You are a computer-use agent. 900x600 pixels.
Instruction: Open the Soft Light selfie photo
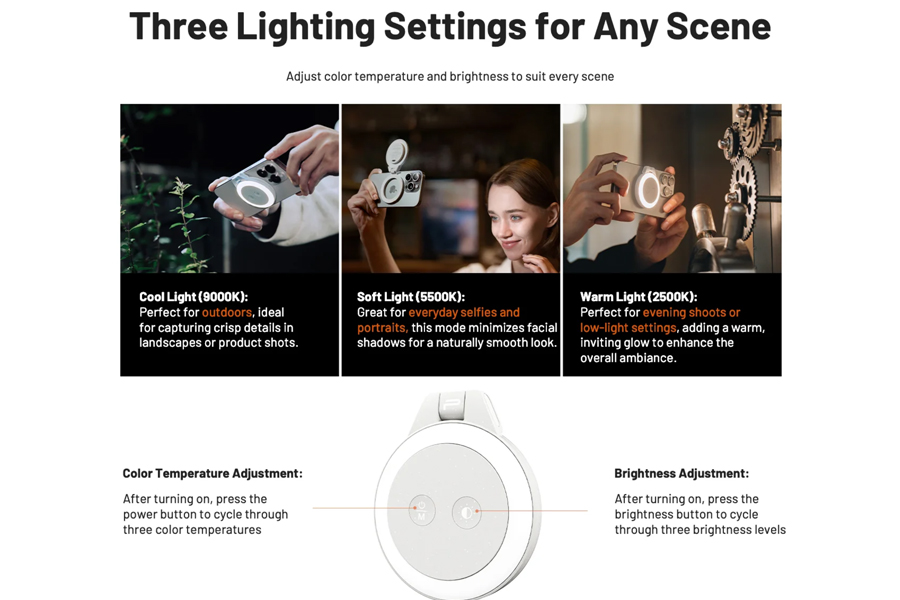451,188
